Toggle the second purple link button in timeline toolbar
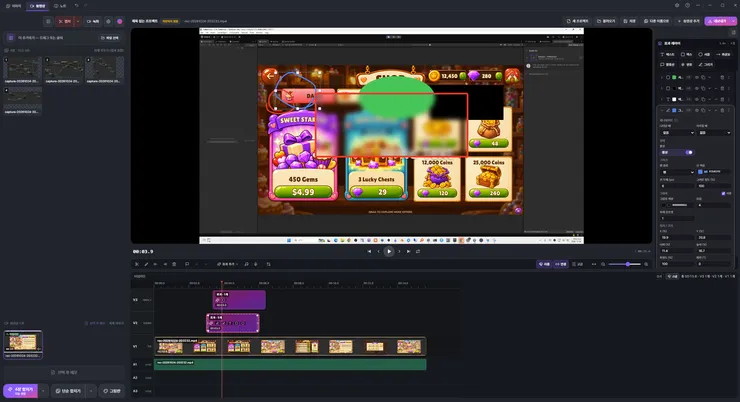The height and width of the screenshot is (402, 740). pyautogui.click(x=561, y=264)
